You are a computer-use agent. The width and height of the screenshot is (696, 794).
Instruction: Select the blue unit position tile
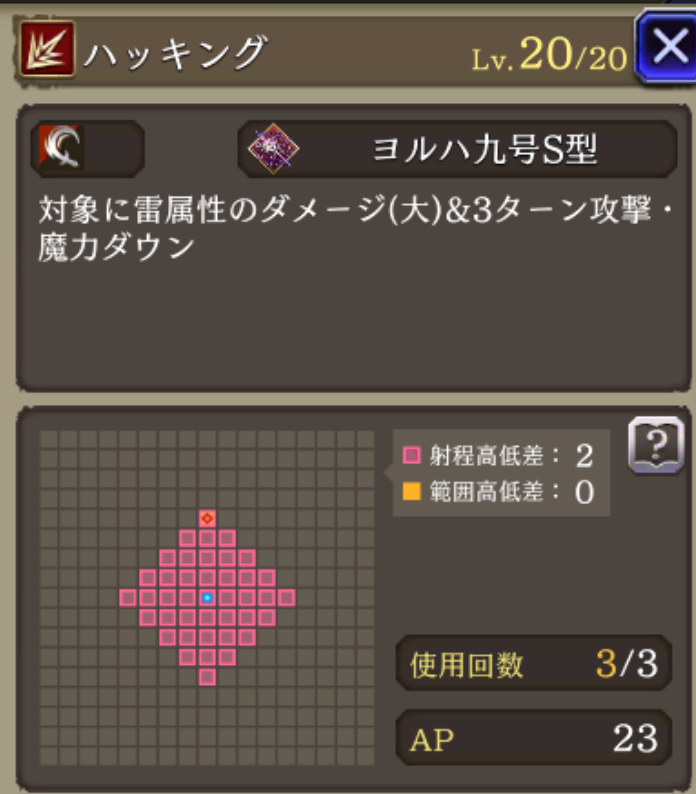pyautogui.click(x=207, y=598)
